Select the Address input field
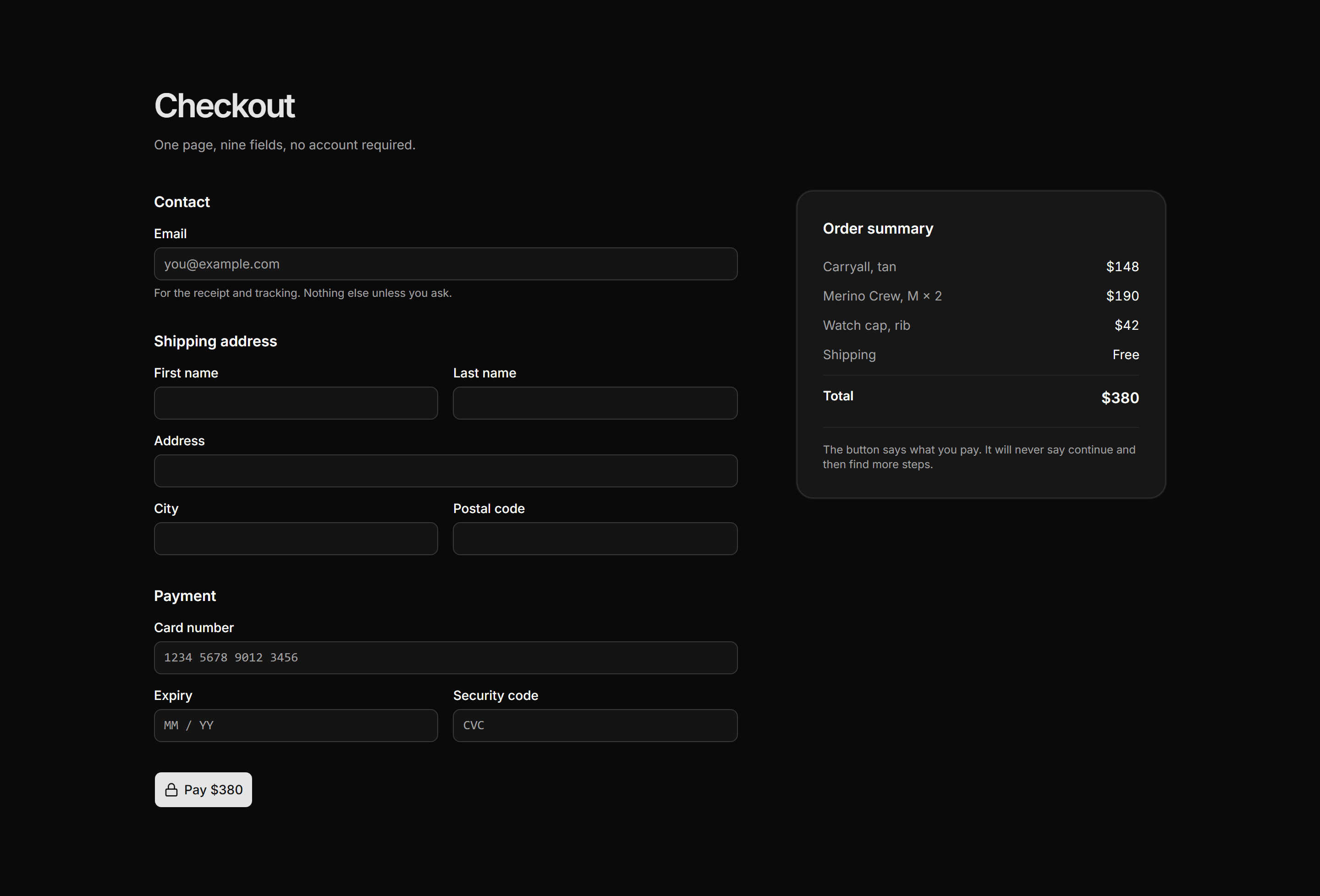1320x896 pixels. click(446, 471)
